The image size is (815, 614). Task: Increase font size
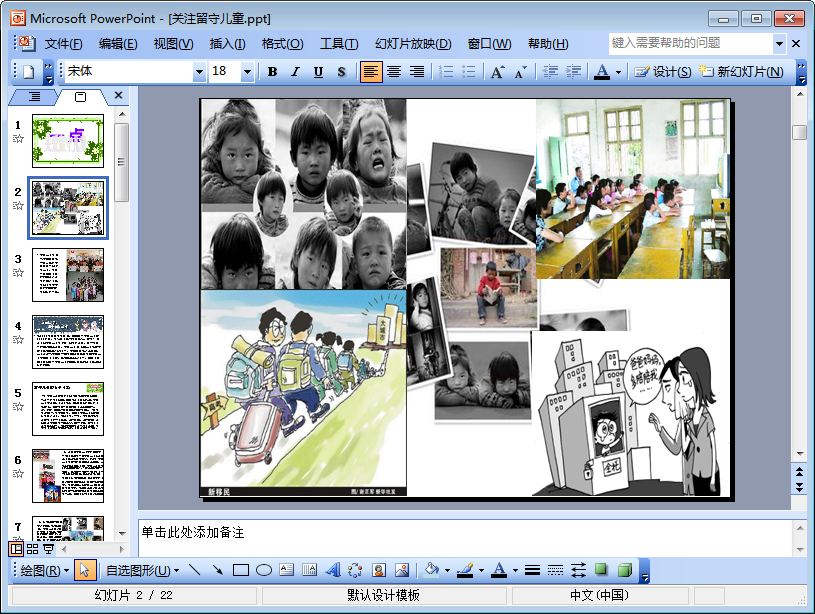[x=497, y=72]
